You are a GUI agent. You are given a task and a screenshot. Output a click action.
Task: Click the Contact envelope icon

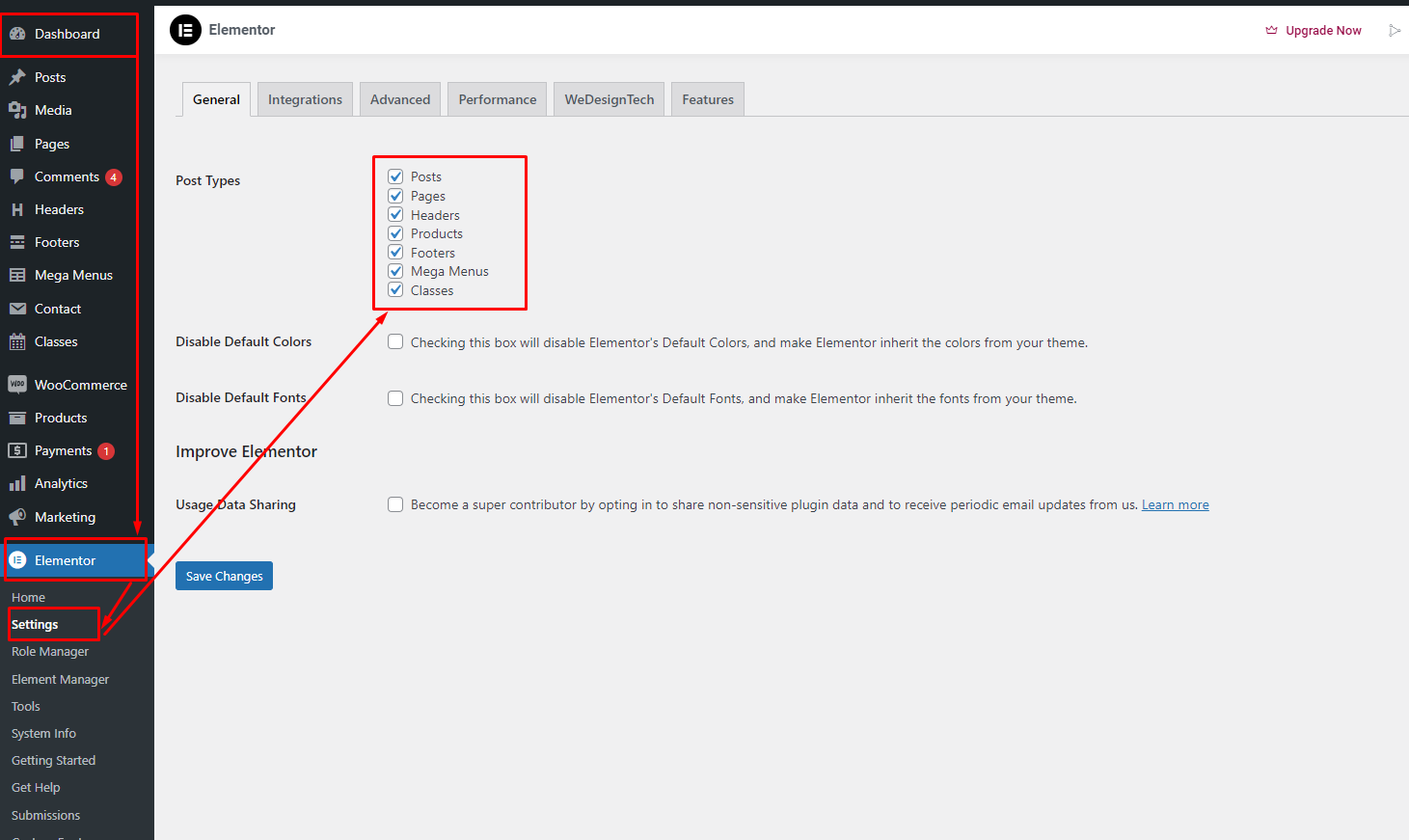tap(17, 309)
